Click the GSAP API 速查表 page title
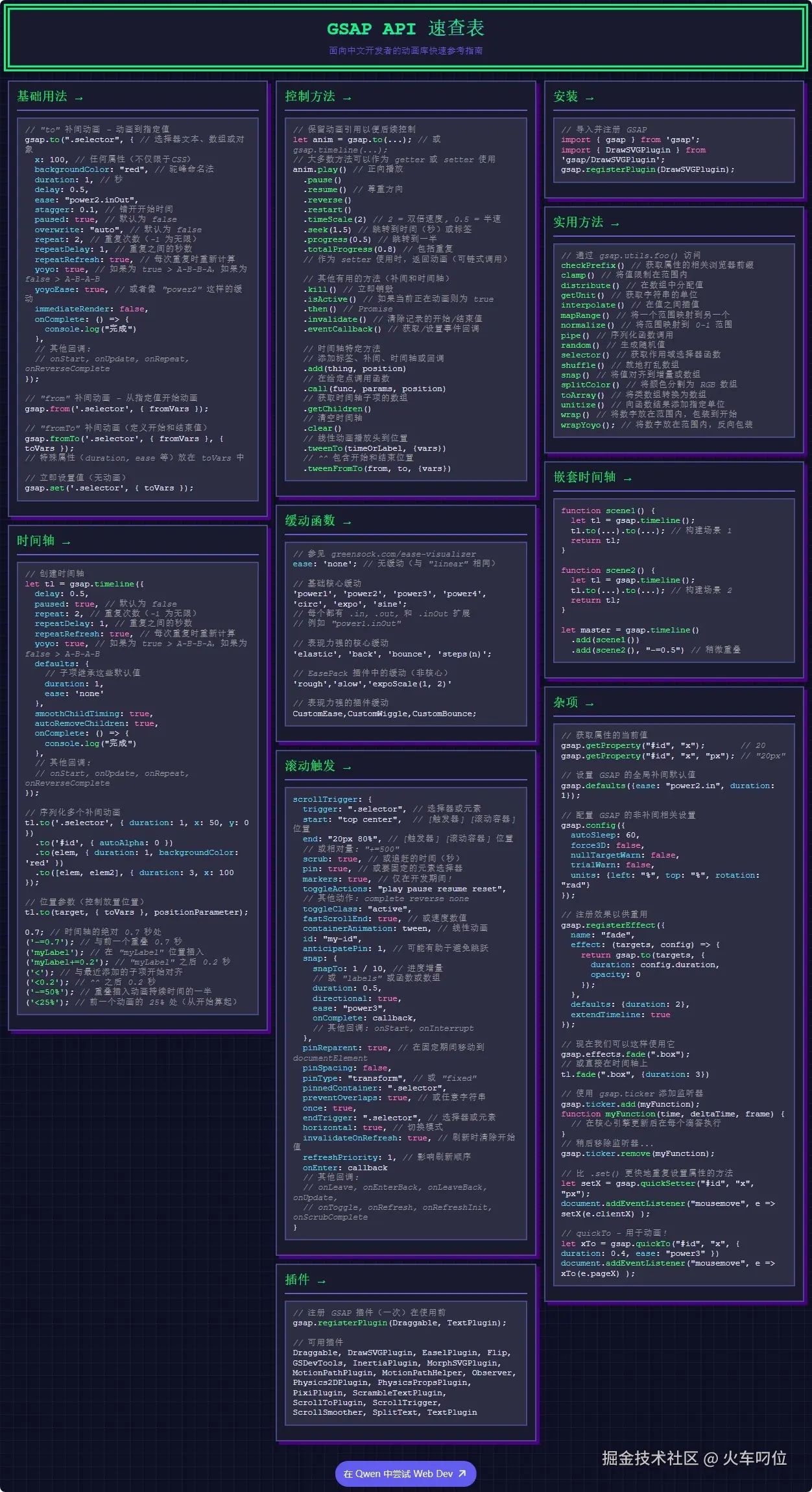812x1492 pixels. point(405,29)
